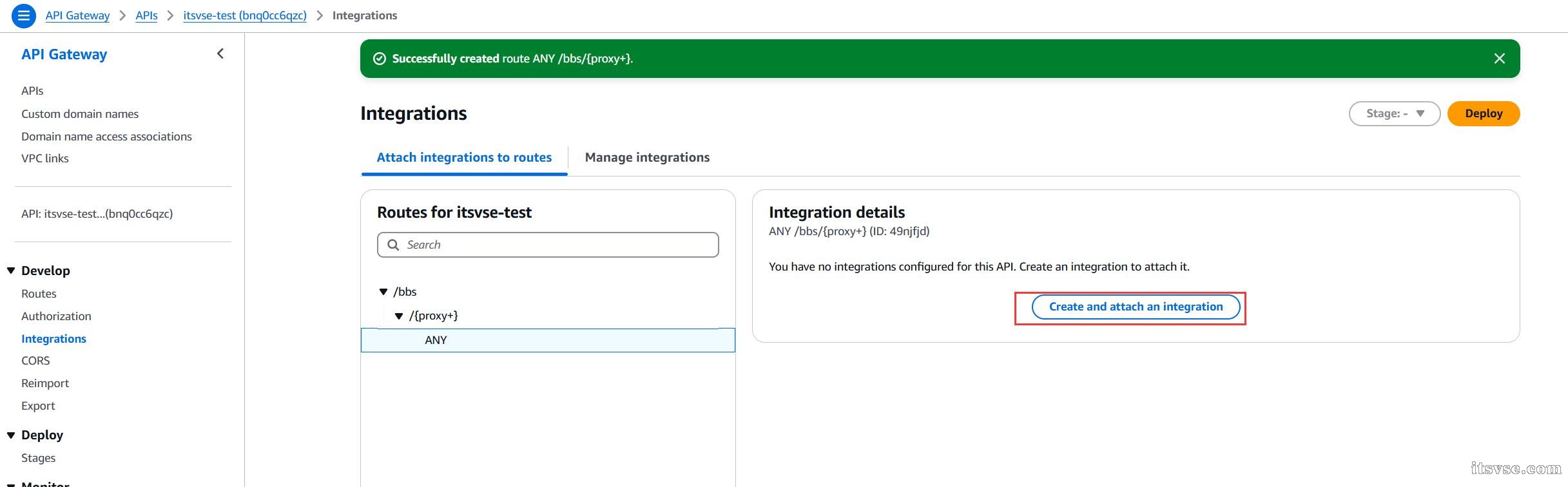The image size is (1568, 487).
Task: Dismiss the green success notification banner
Action: coord(1499,59)
